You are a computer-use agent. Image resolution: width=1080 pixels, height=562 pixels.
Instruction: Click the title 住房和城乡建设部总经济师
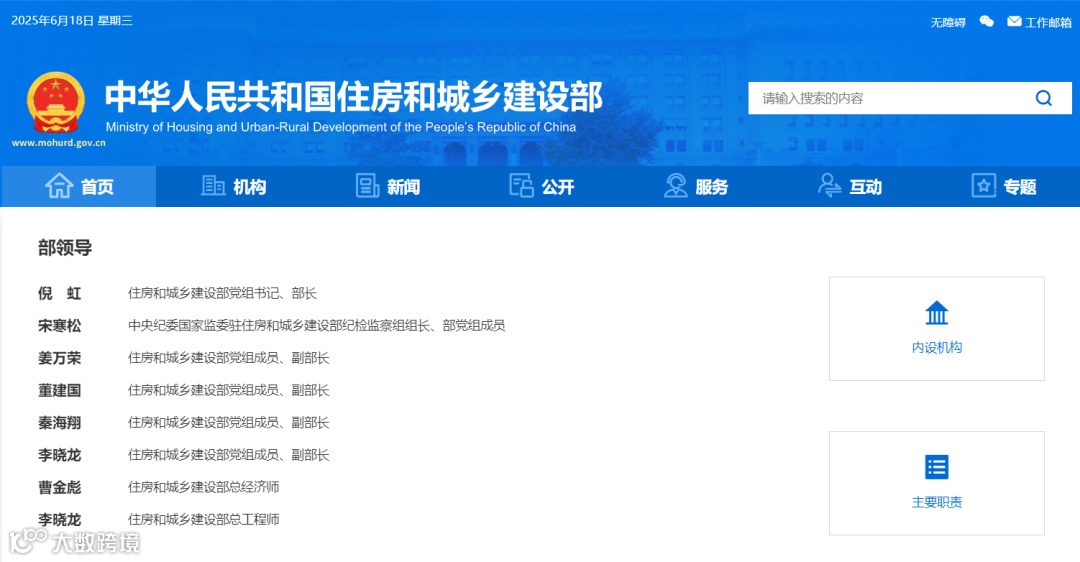pos(204,487)
